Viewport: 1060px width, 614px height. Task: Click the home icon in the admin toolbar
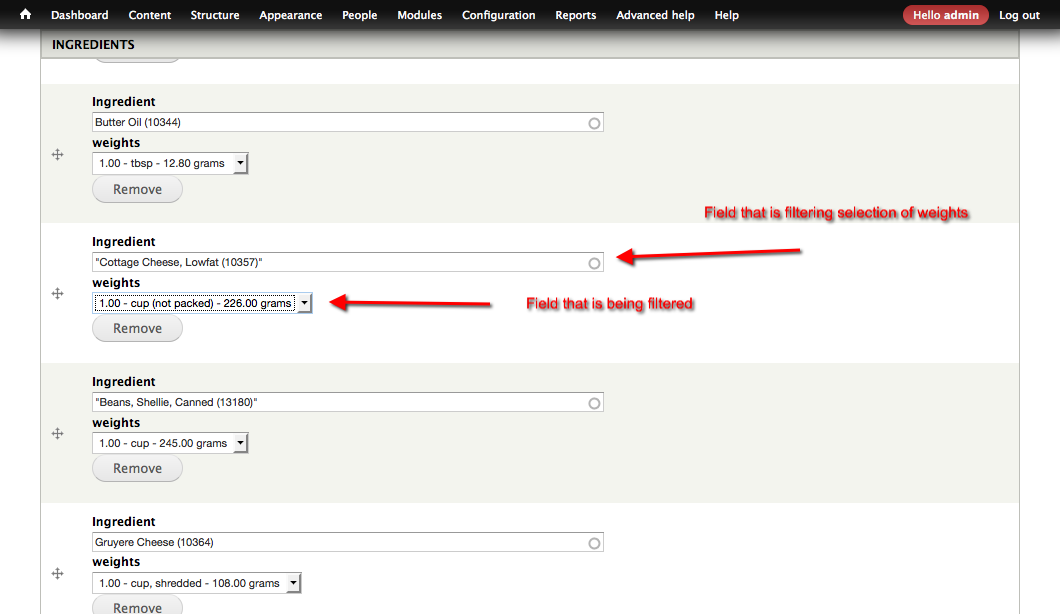pyautogui.click(x=25, y=15)
